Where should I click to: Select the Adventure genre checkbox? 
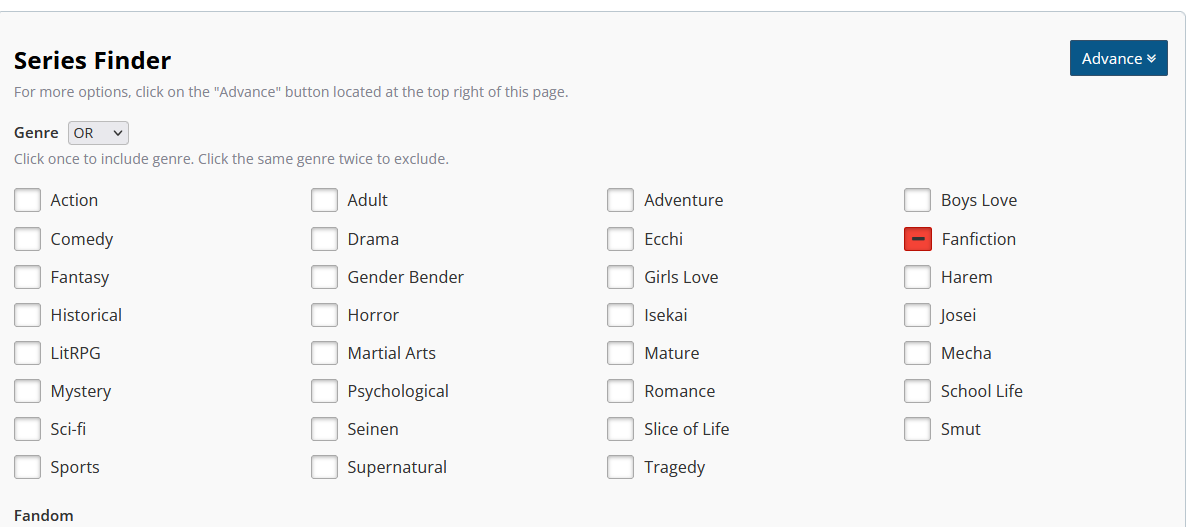coord(621,201)
